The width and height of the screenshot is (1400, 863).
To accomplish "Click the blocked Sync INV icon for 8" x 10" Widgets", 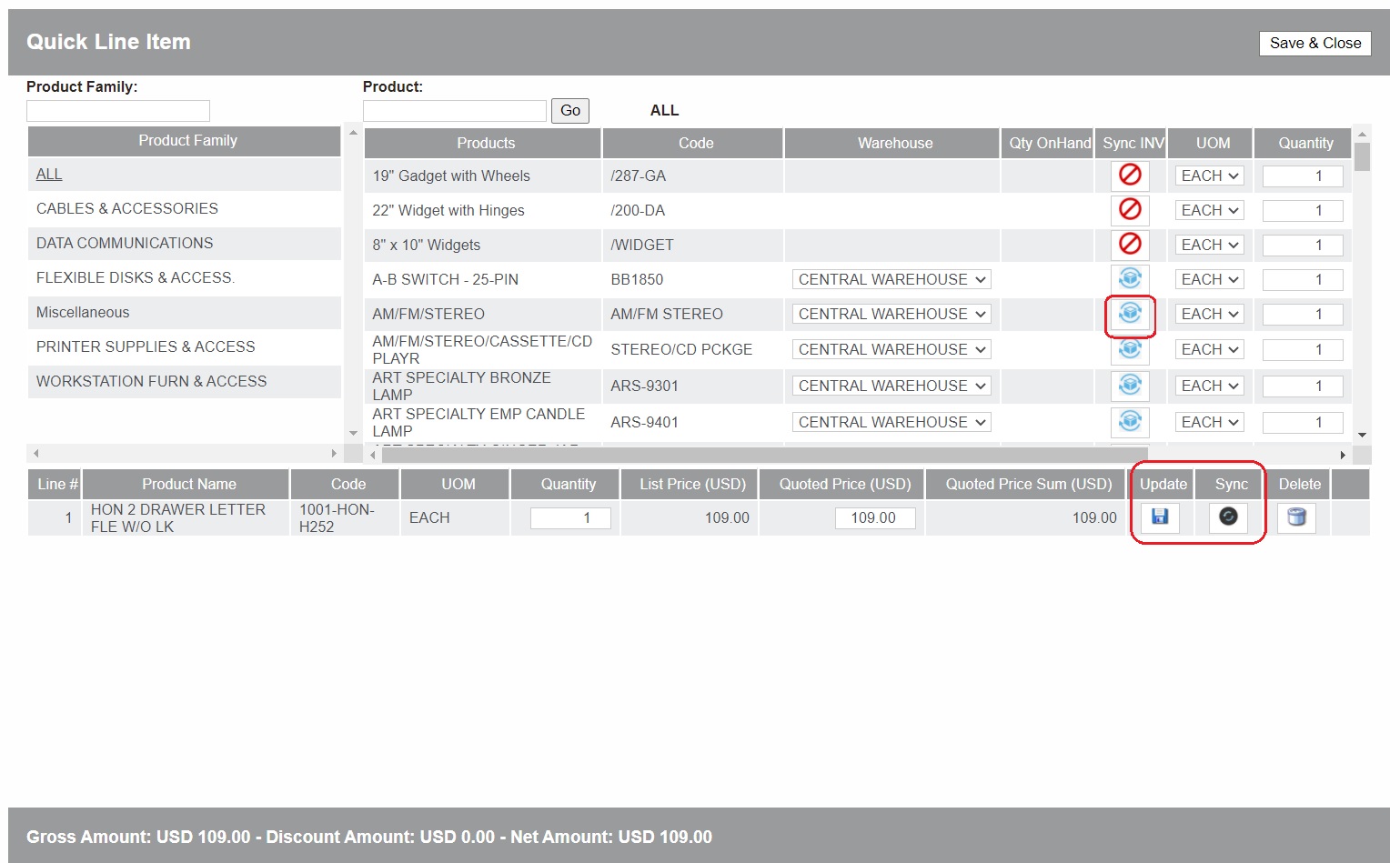I will [1130, 244].
